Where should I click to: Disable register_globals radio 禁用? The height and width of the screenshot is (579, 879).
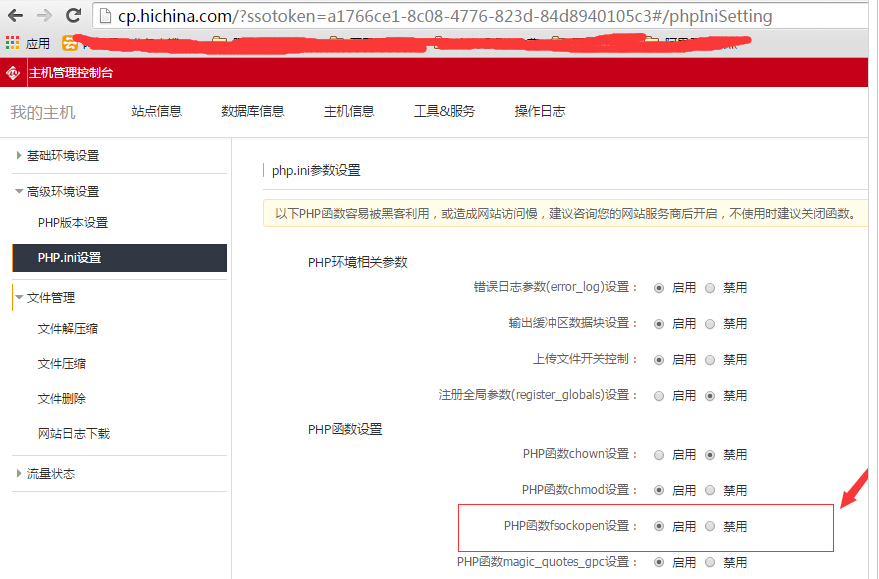[710, 396]
